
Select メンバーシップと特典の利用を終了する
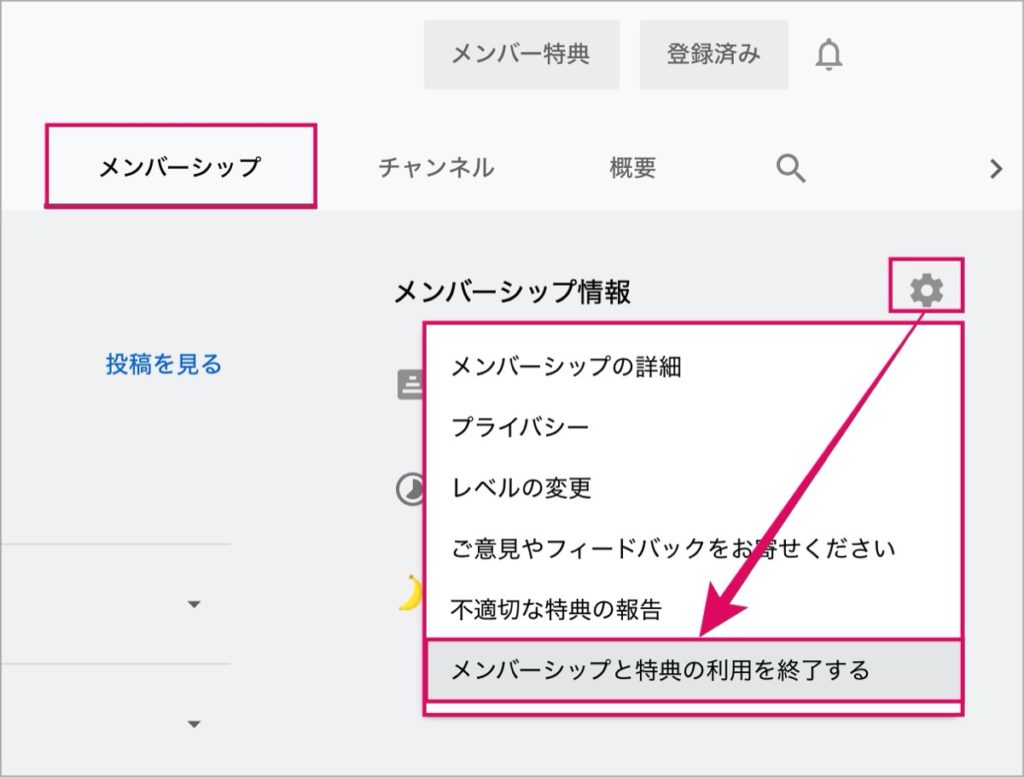coord(694,671)
